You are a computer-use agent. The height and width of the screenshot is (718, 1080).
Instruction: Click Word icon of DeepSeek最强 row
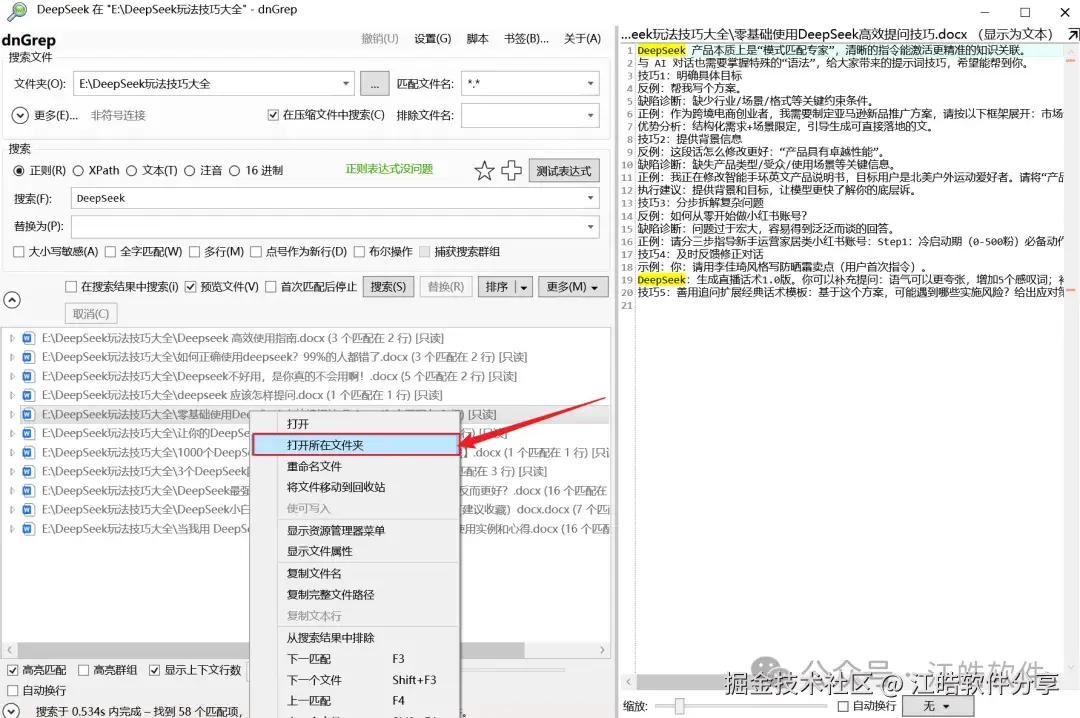[28, 491]
